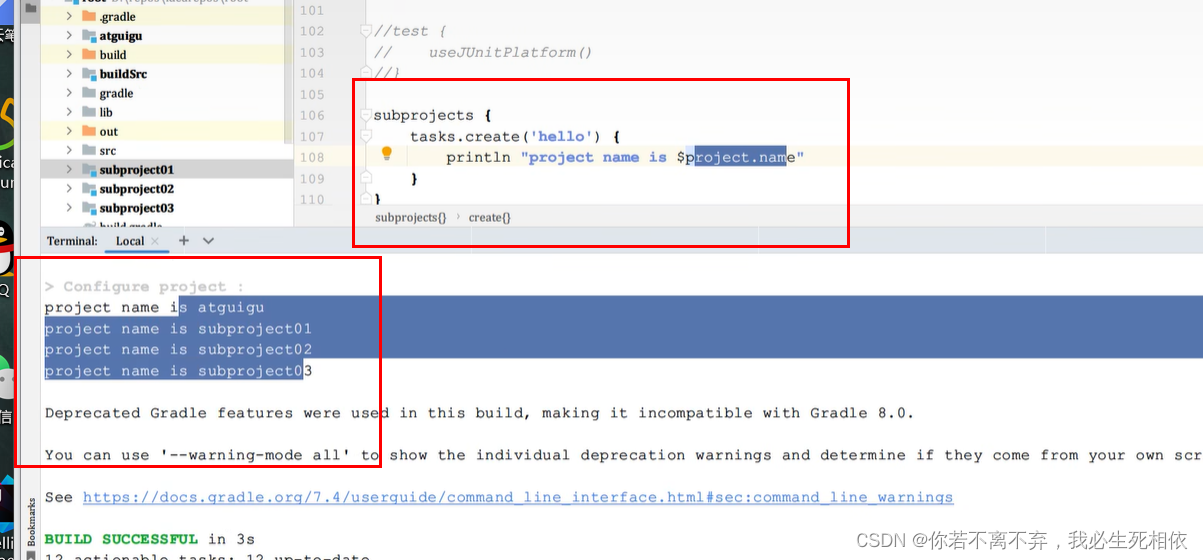Select the subproject01 module icon
The width and height of the screenshot is (1203, 560).
tap(89, 169)
